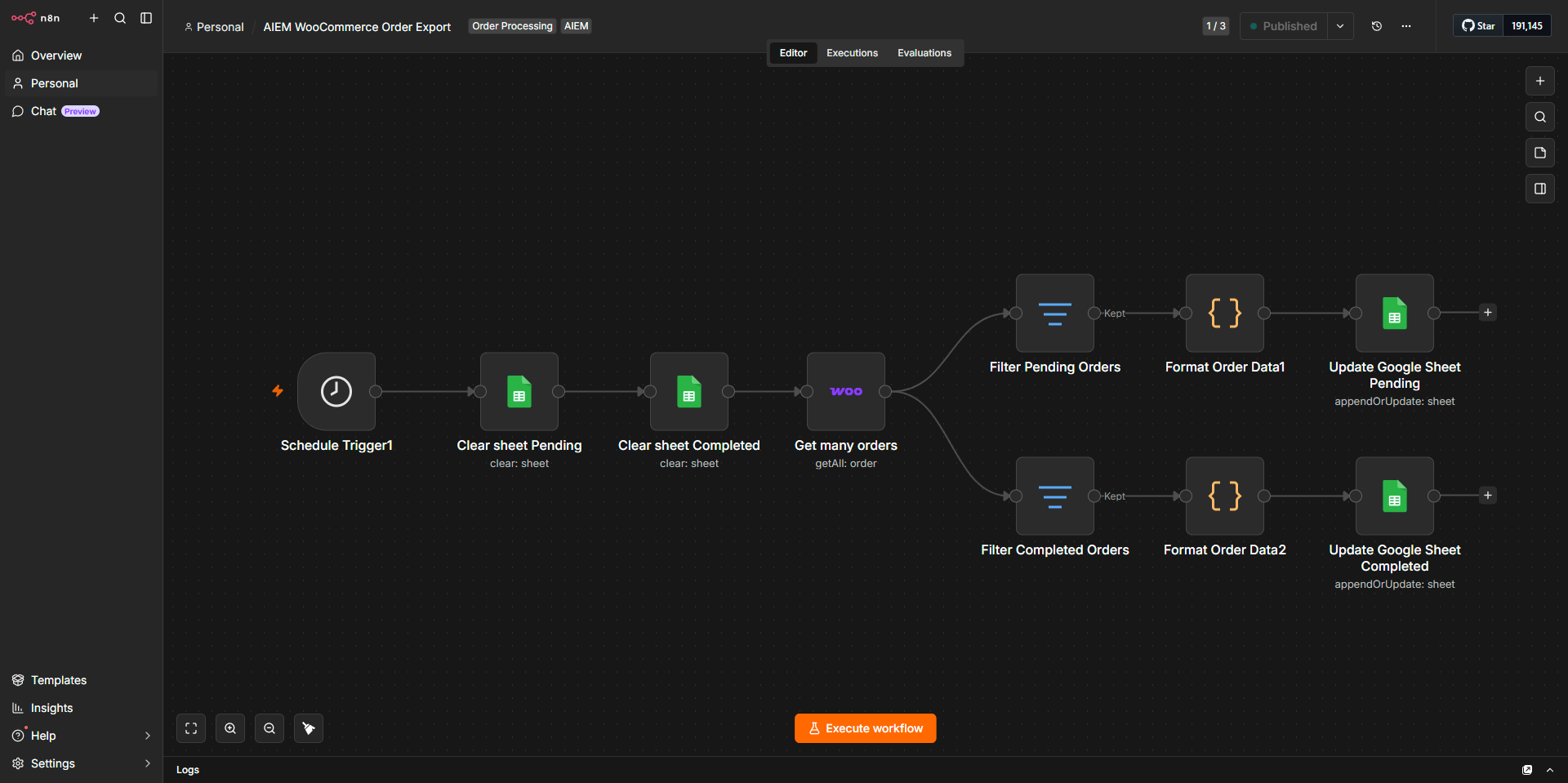Click the GitHub Star button

(1478, 26)
